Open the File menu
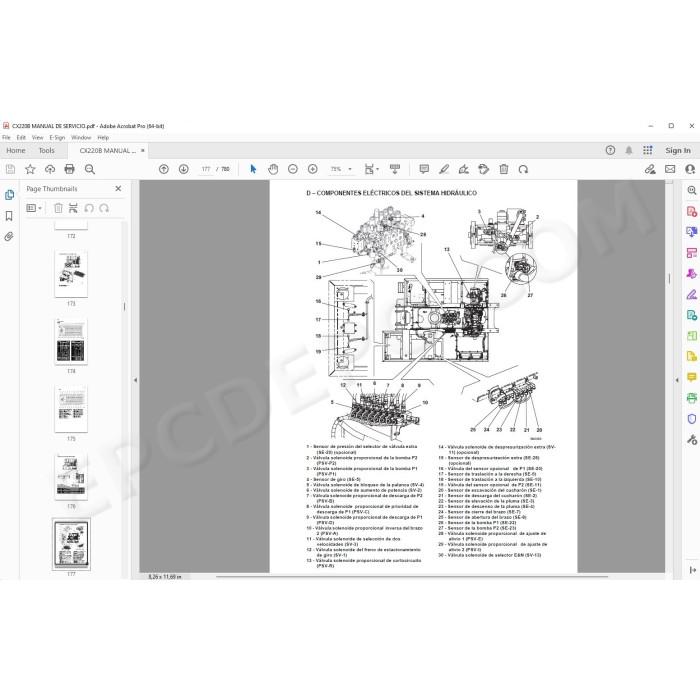 pos(6,138)
